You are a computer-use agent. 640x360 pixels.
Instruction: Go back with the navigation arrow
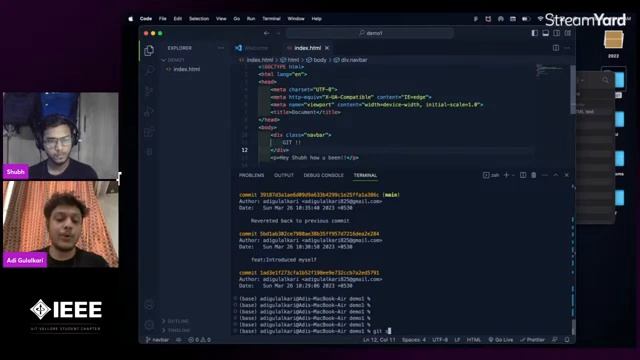(267, 33)
